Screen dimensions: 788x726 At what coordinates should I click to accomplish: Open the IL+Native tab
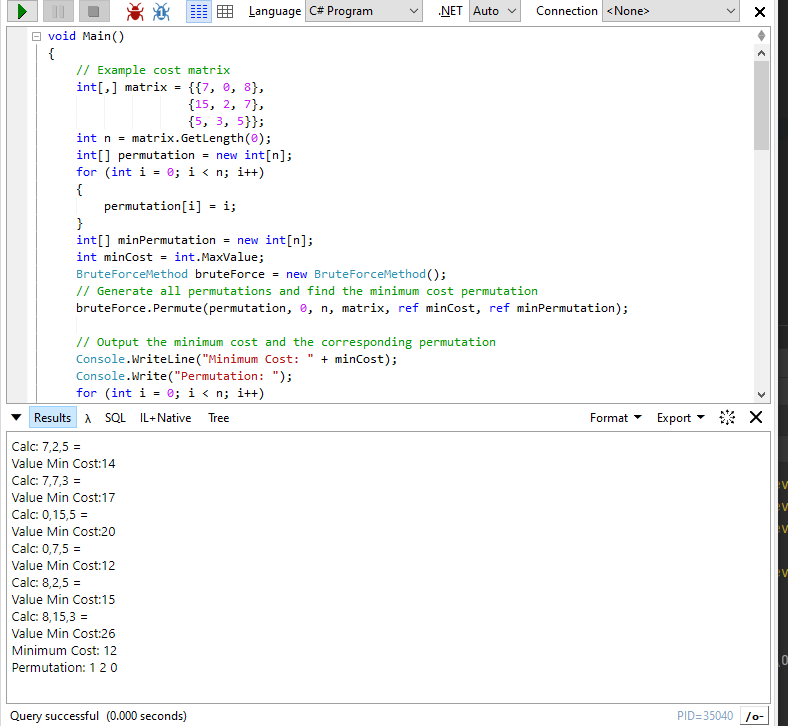[x=165, y=418]
